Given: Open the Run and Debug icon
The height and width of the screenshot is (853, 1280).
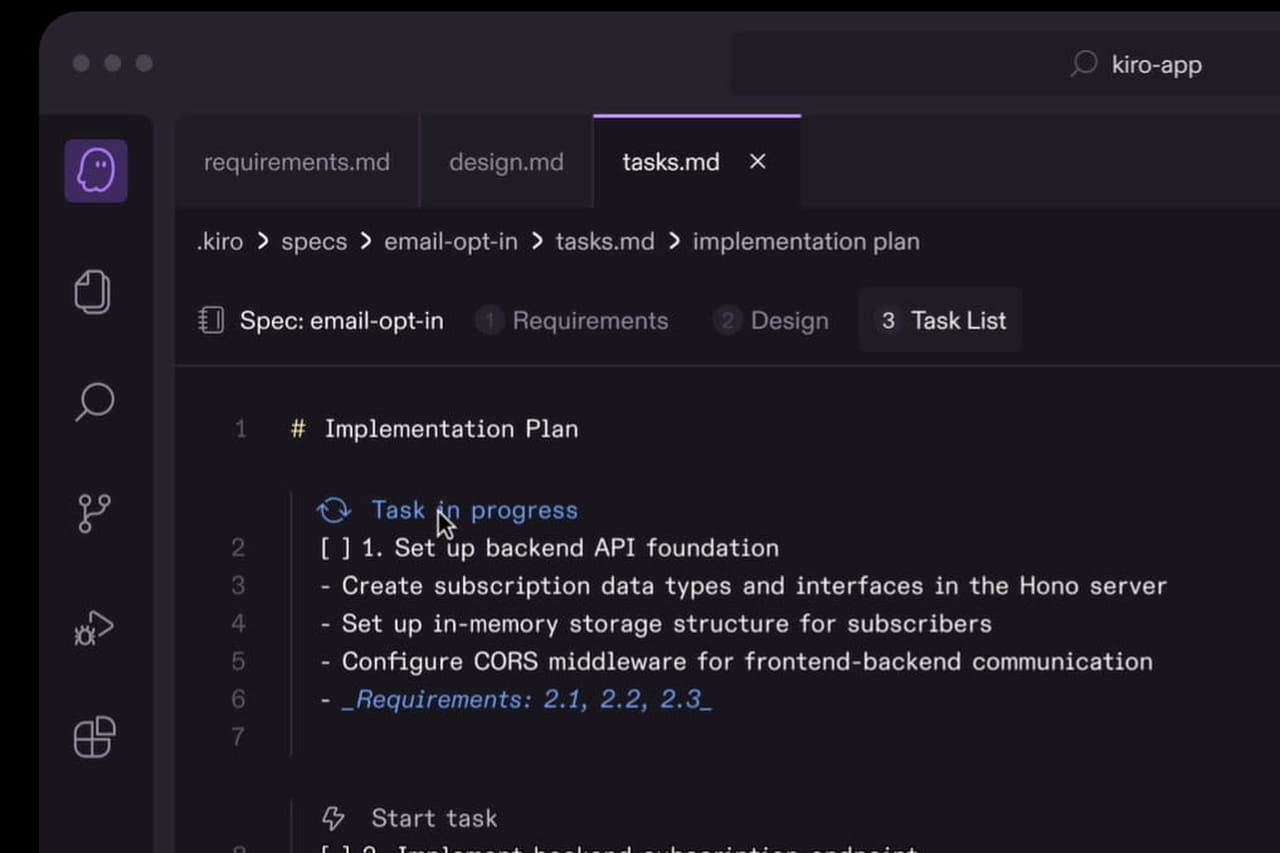Looking at the screenshot, I should [x=94, y=629].
